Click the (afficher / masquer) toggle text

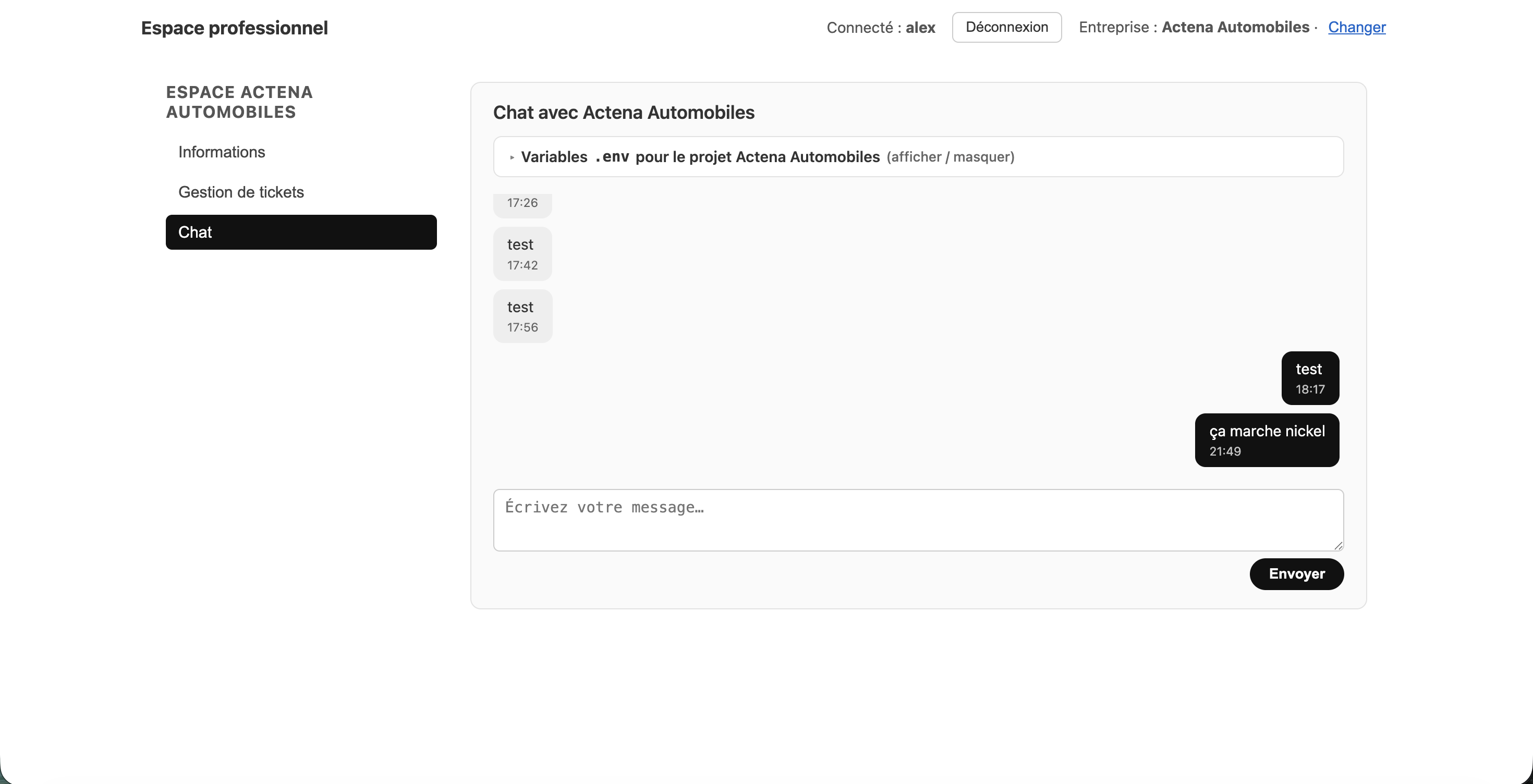[x=950, y=157]
